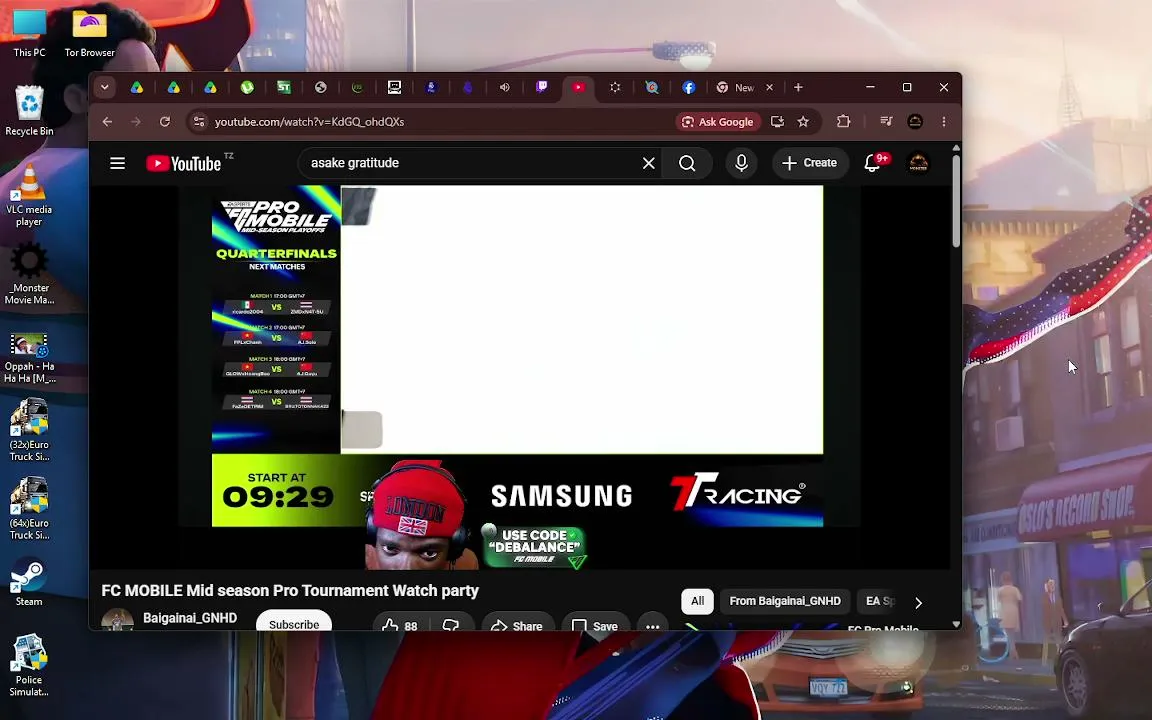Click Ask Google in the address bar
The image size is (1152, 720).
click(x=717, y=122)
